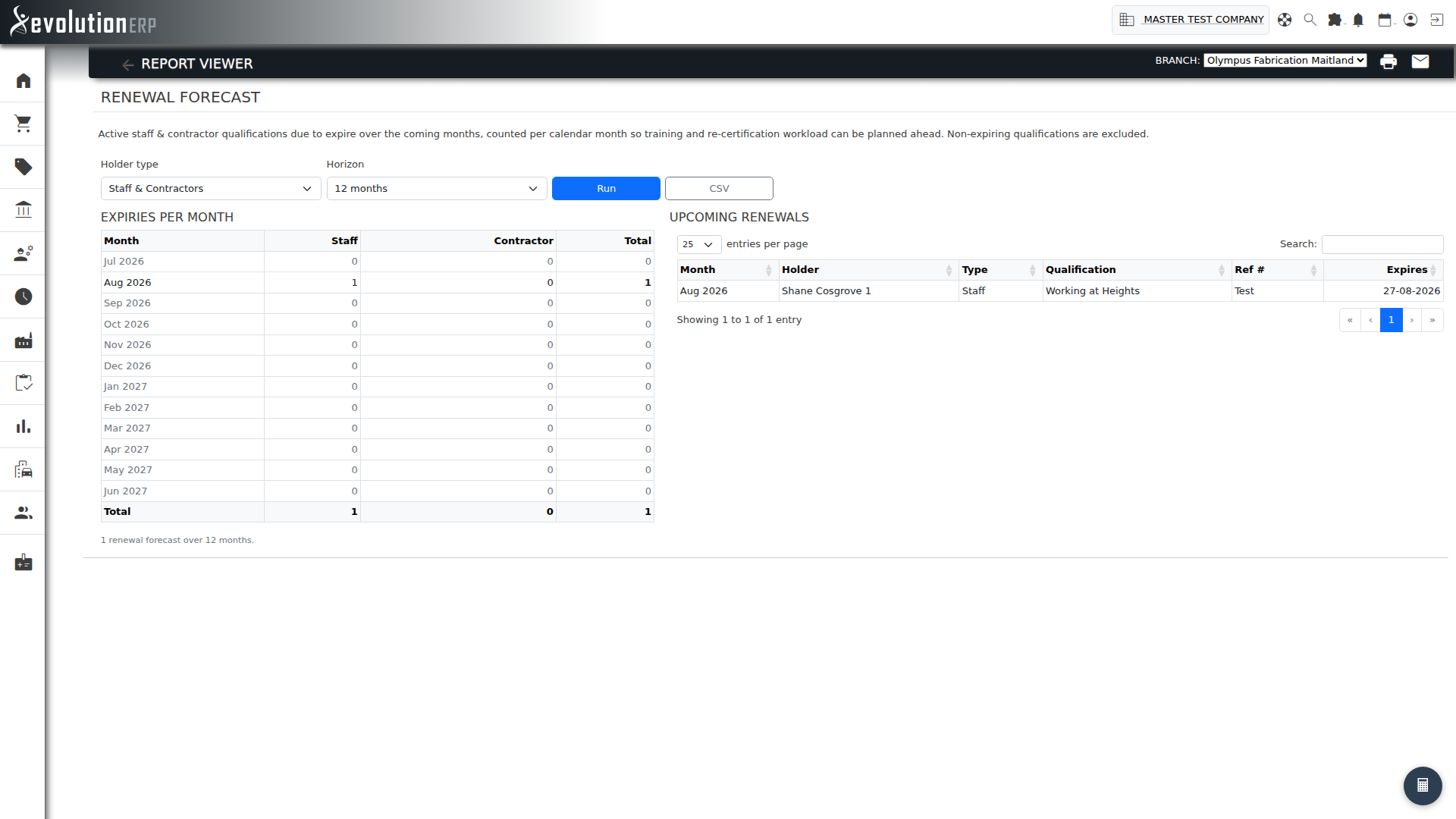The height and width of the screenshot is (819, 1456).
Task: Go back using the Report Viewer arrow
Action: 127,64
